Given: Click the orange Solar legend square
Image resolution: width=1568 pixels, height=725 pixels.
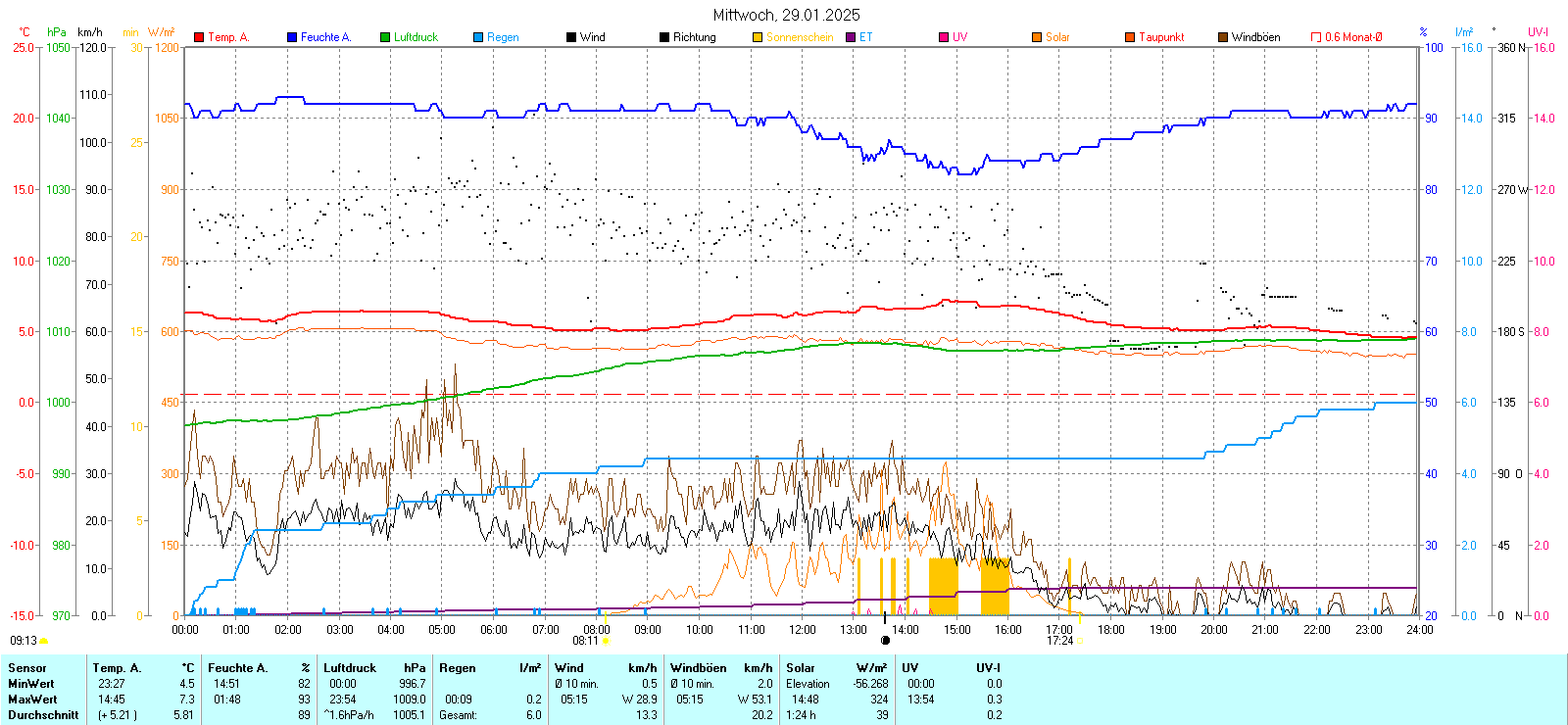Looking at the screenshot, I should coord(1037,37).
